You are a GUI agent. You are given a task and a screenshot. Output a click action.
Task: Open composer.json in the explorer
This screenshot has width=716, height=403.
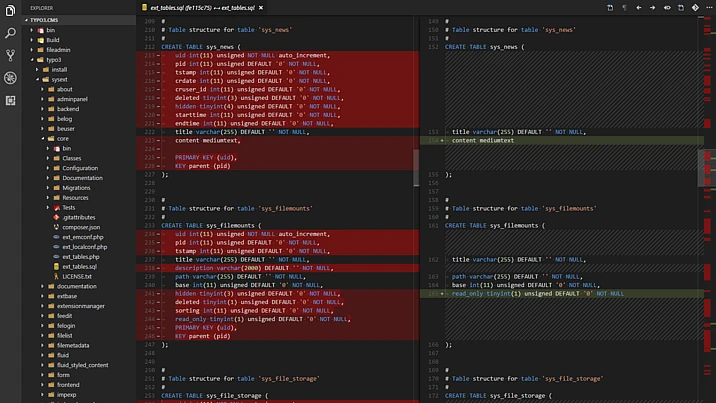point(81,227)
